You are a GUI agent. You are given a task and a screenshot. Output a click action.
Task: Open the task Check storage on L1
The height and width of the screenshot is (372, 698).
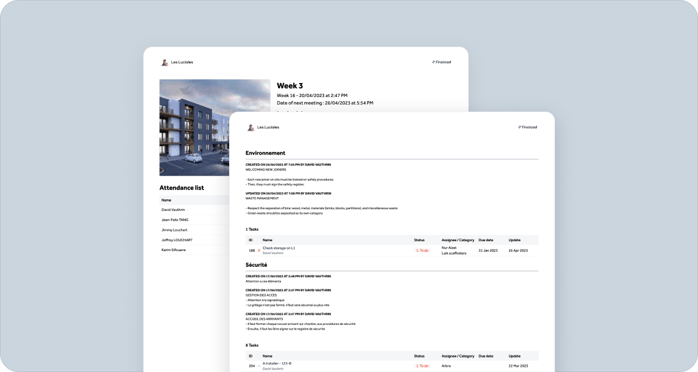(x=279, y=248)
